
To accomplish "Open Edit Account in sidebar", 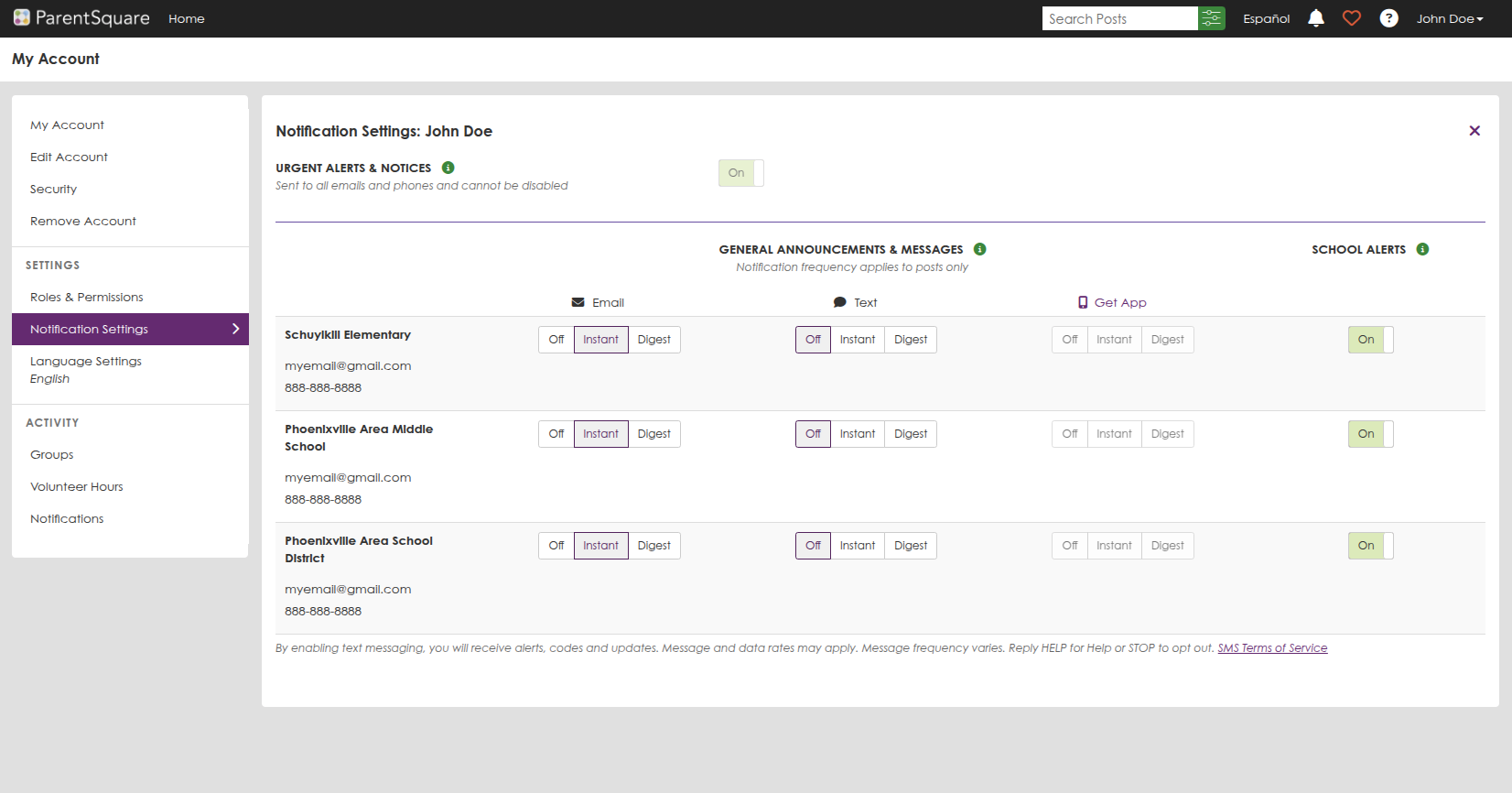I will [69, 157].
